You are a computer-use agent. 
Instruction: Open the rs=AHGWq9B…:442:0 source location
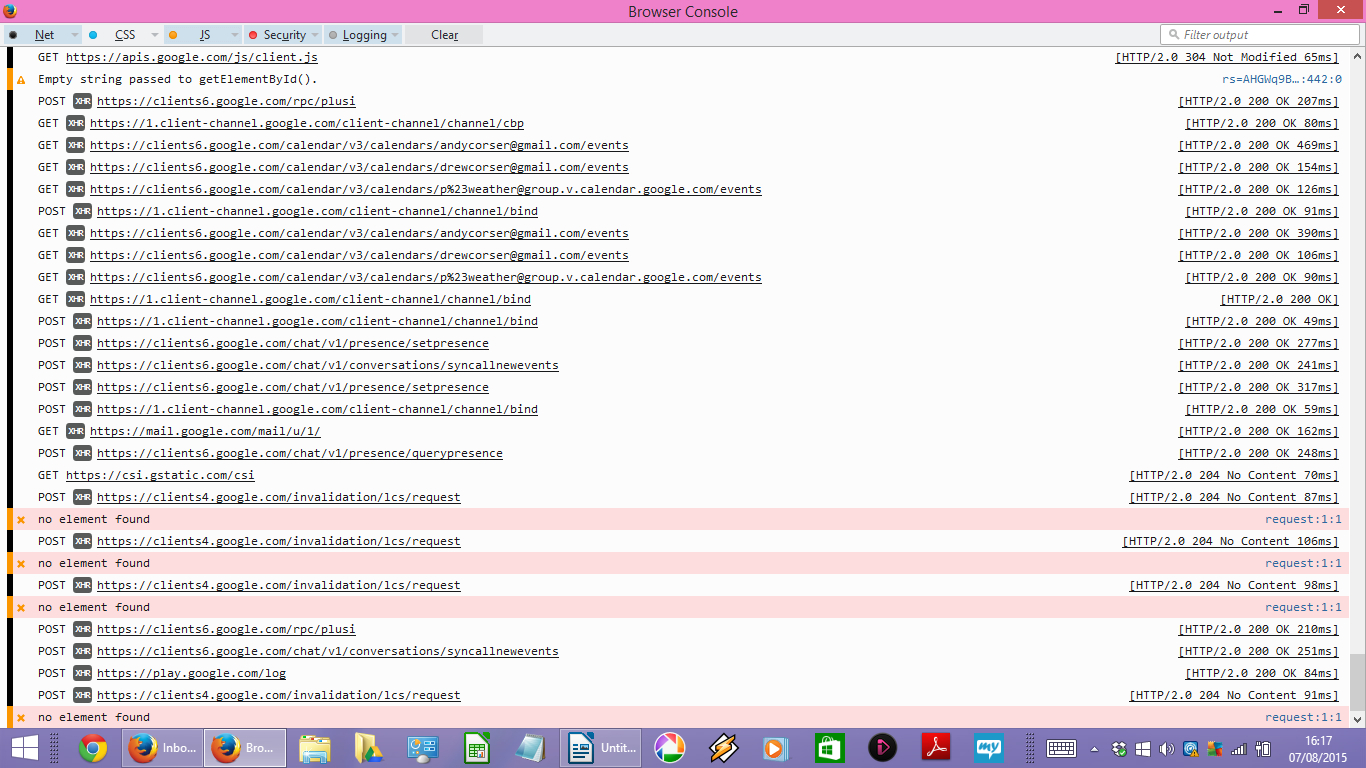tap(1282, 79)
